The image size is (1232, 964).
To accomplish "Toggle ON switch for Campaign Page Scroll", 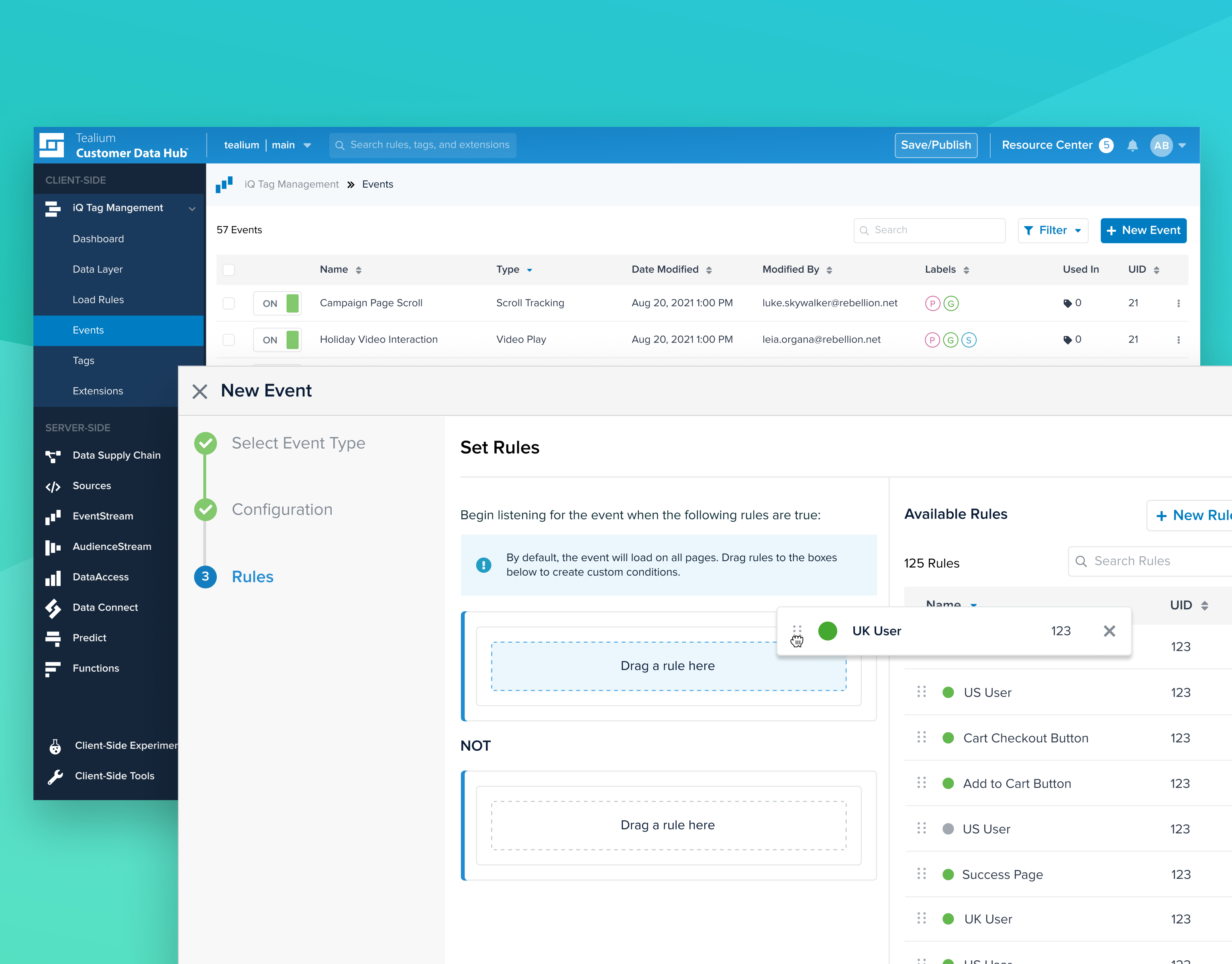I will coord(277,304).
